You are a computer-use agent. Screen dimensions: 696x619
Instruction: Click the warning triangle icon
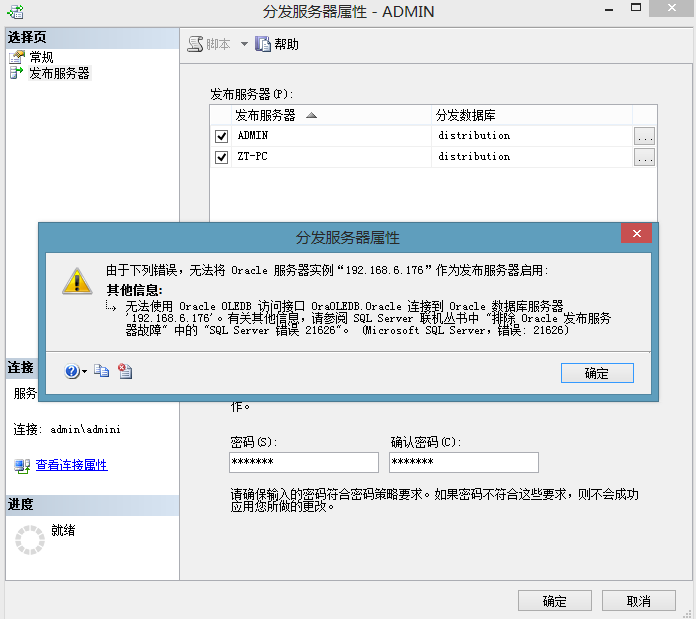tap(77, 281)
